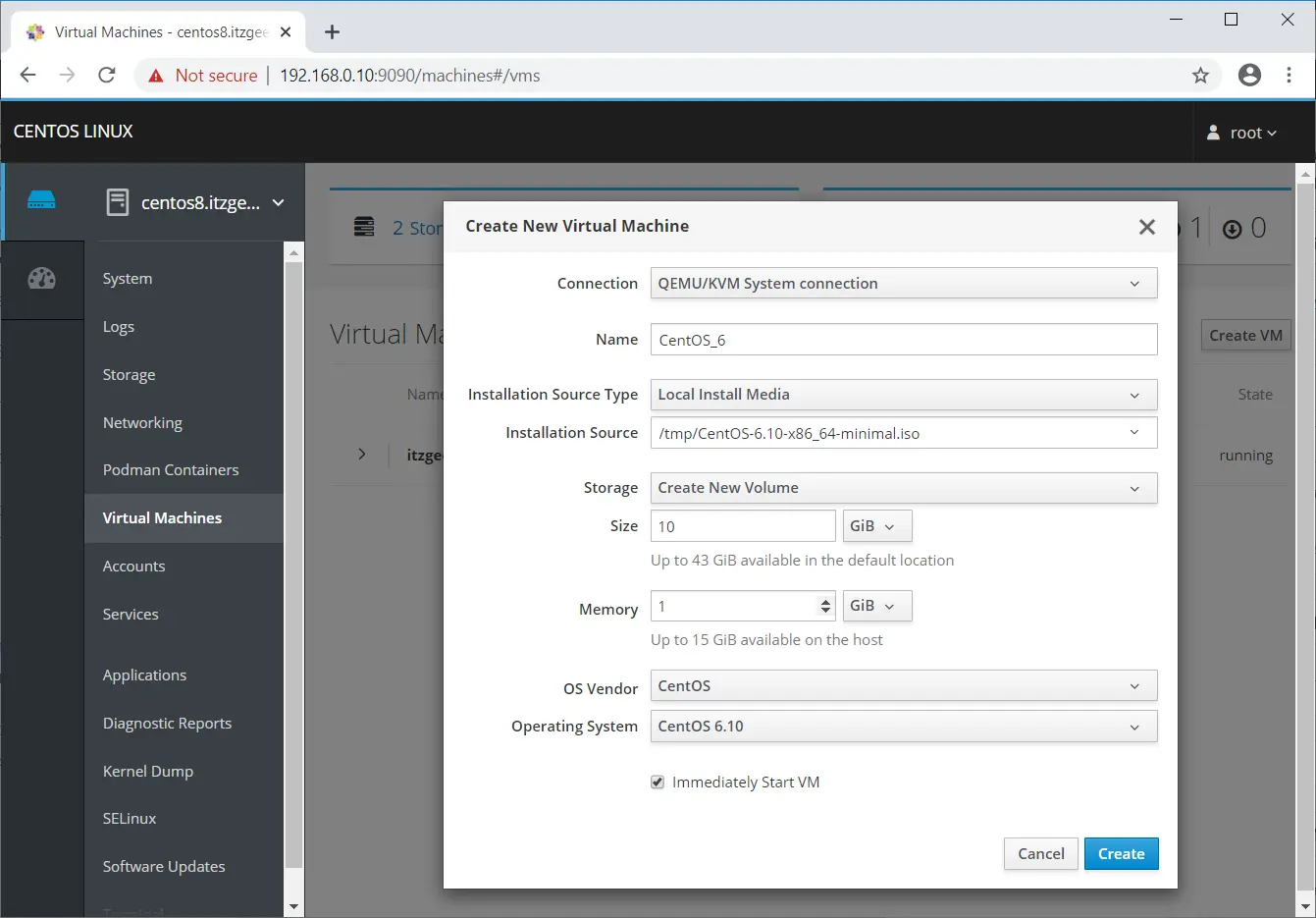
Task: Change the Size unit GiB dropdown
Action: point(877,526)
